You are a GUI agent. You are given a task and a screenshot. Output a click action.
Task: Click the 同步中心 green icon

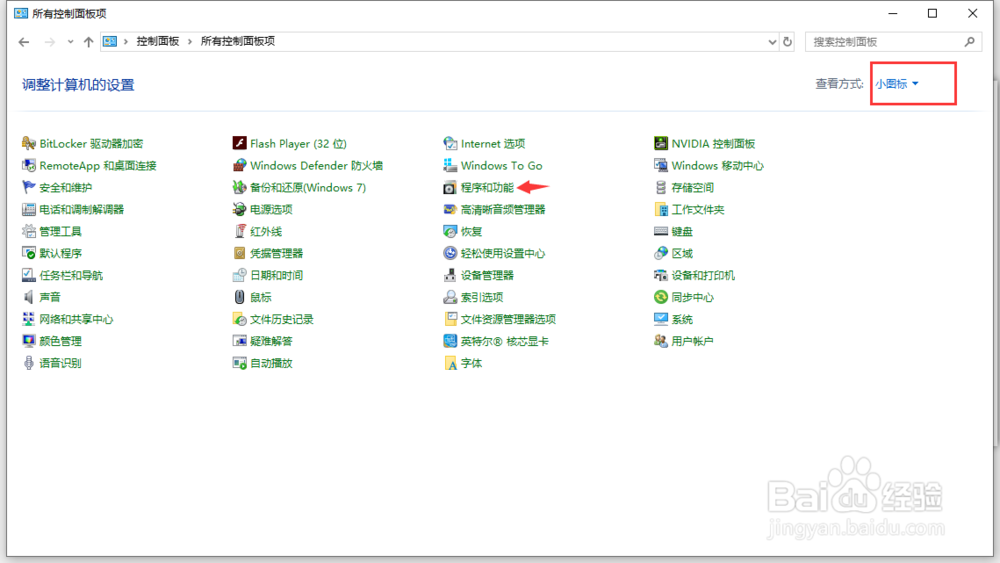[x=661, y=297]
